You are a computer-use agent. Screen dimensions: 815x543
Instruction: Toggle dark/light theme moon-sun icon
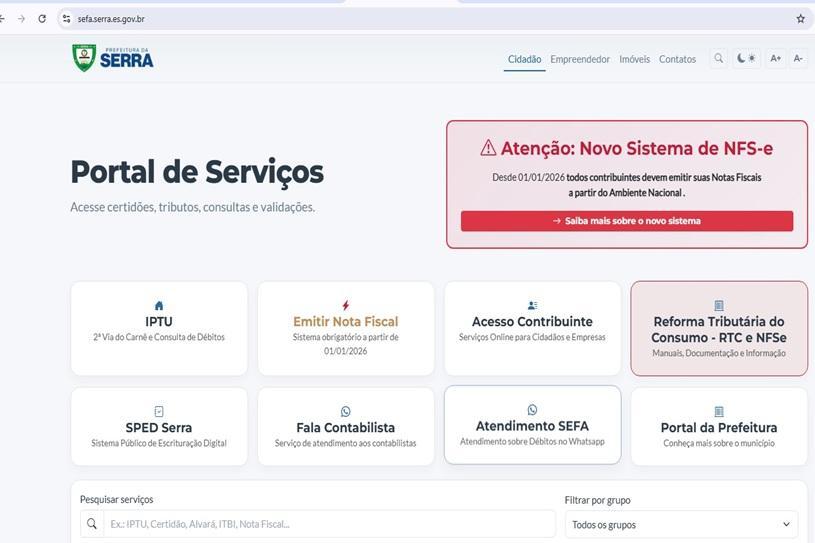(746, 58)
